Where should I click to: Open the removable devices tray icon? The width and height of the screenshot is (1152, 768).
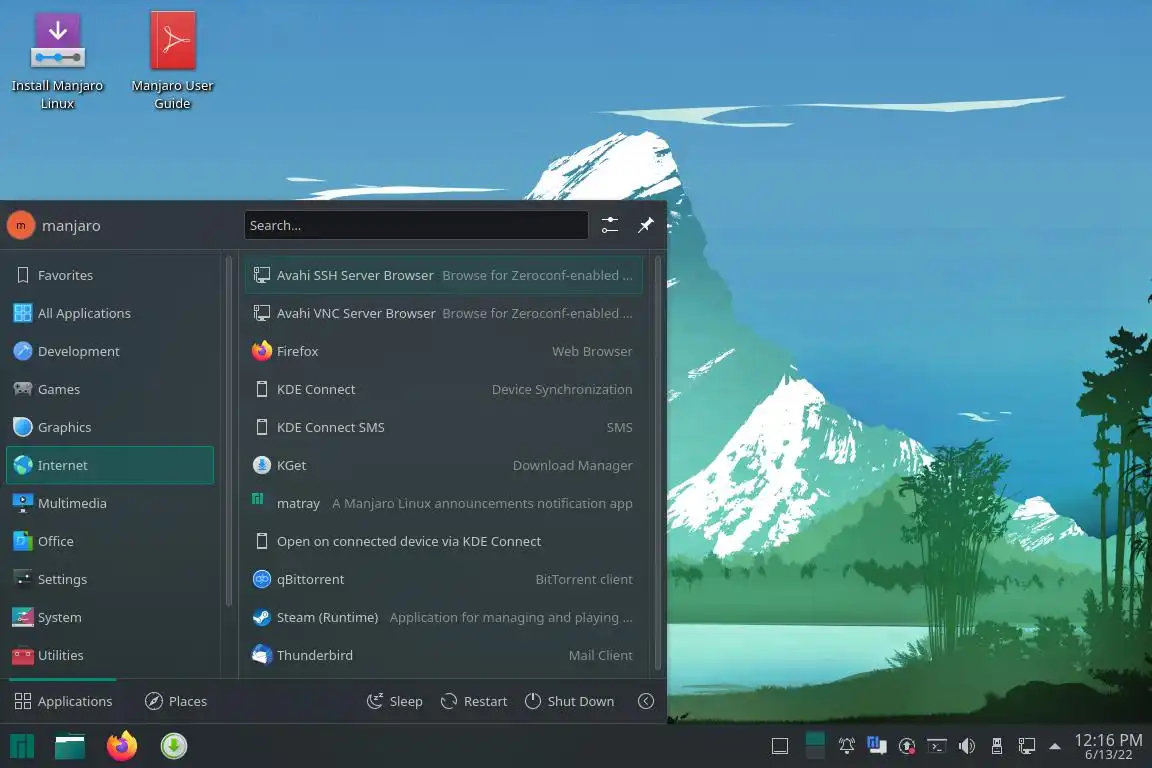click(x=997, y=747)
